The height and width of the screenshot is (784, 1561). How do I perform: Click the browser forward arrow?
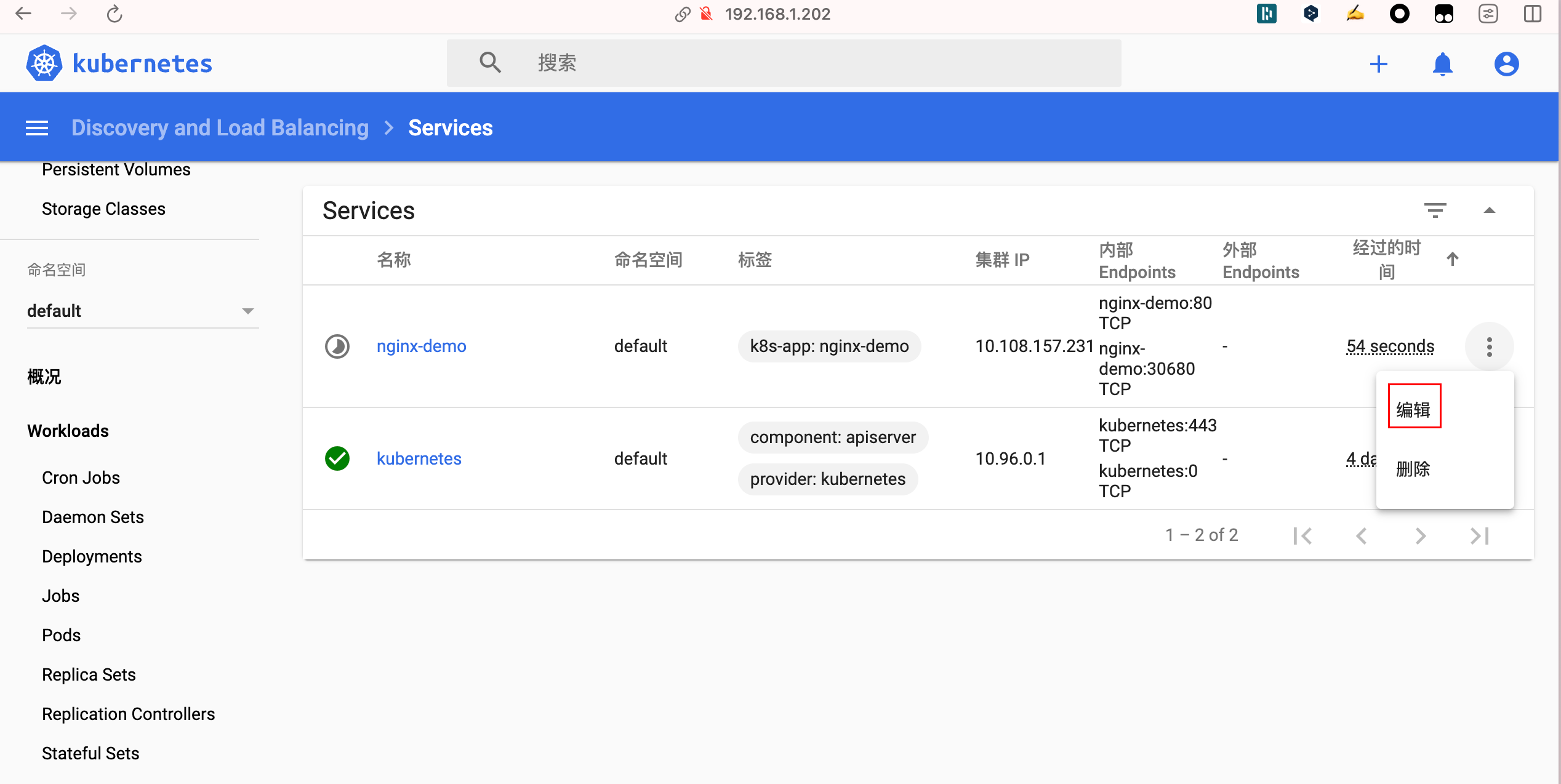pyautogui.click(x=69, y=14)
